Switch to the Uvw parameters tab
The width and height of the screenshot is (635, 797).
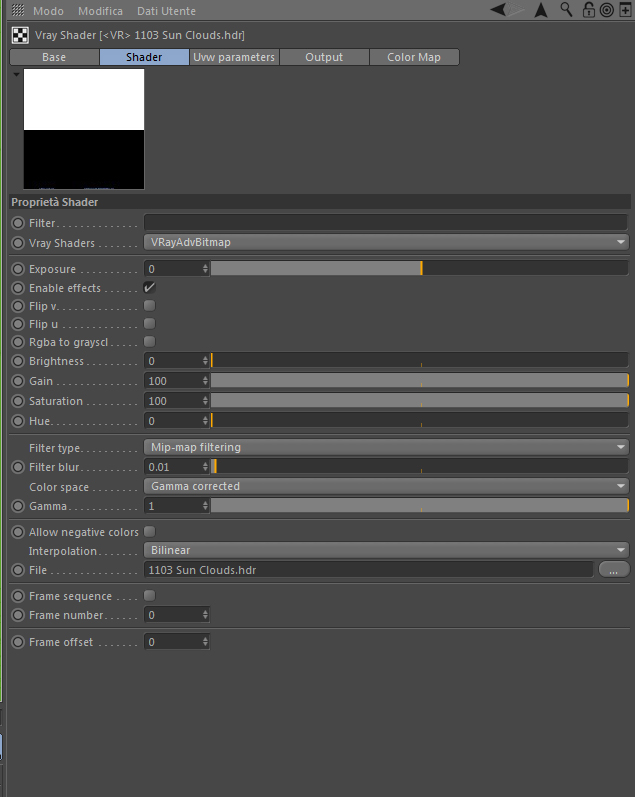coord(234,57)
